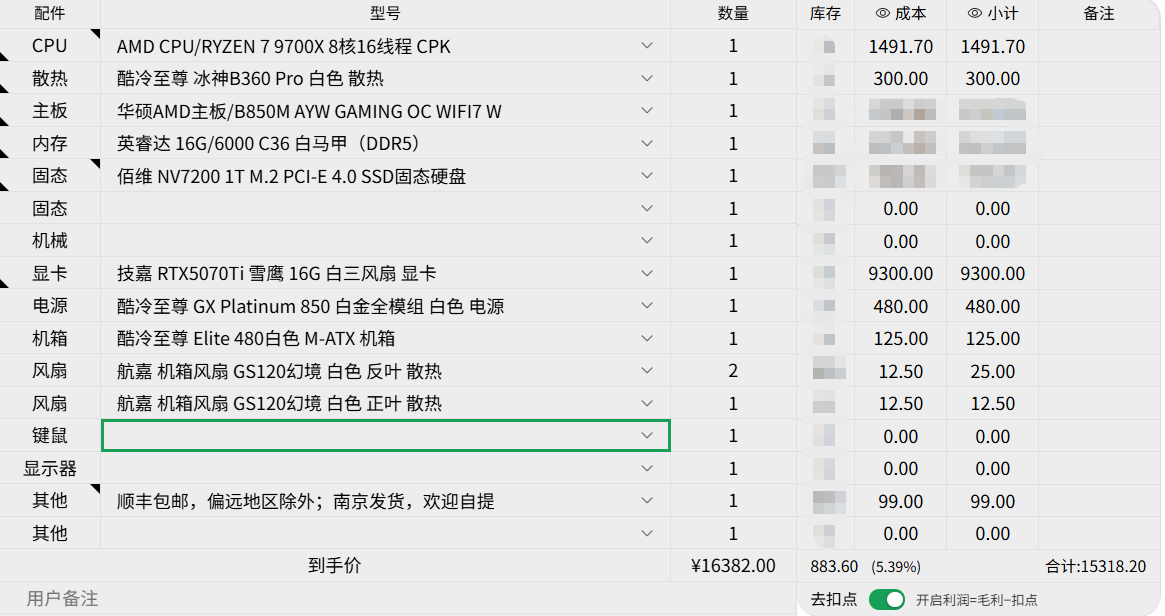Select the 内存 row label

(50, 143)
